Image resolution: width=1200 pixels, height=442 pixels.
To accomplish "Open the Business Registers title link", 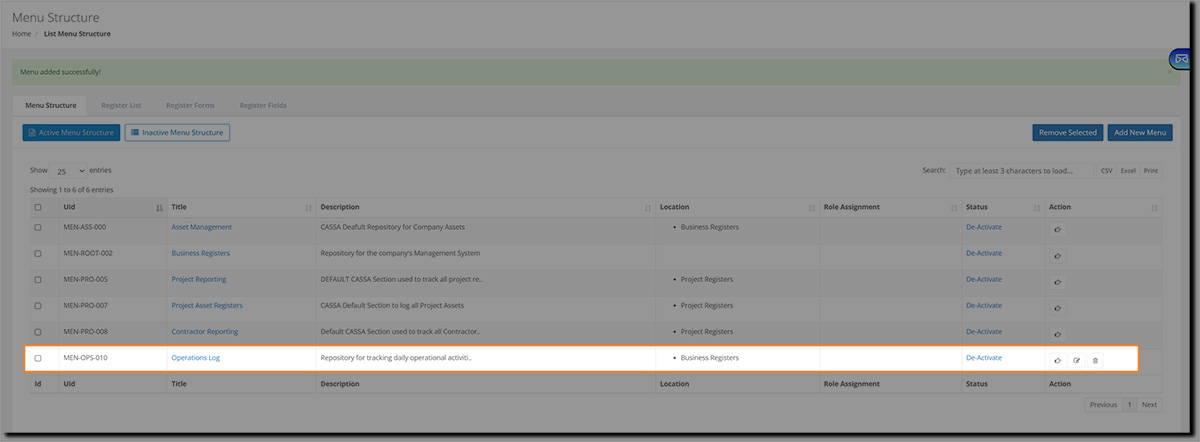I will point(200,254).
